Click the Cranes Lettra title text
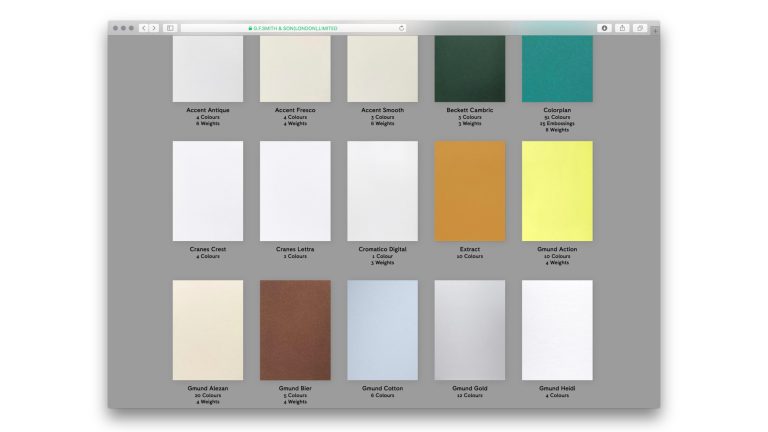This screenshot has width=768, height=432. [x=295, y=249]
